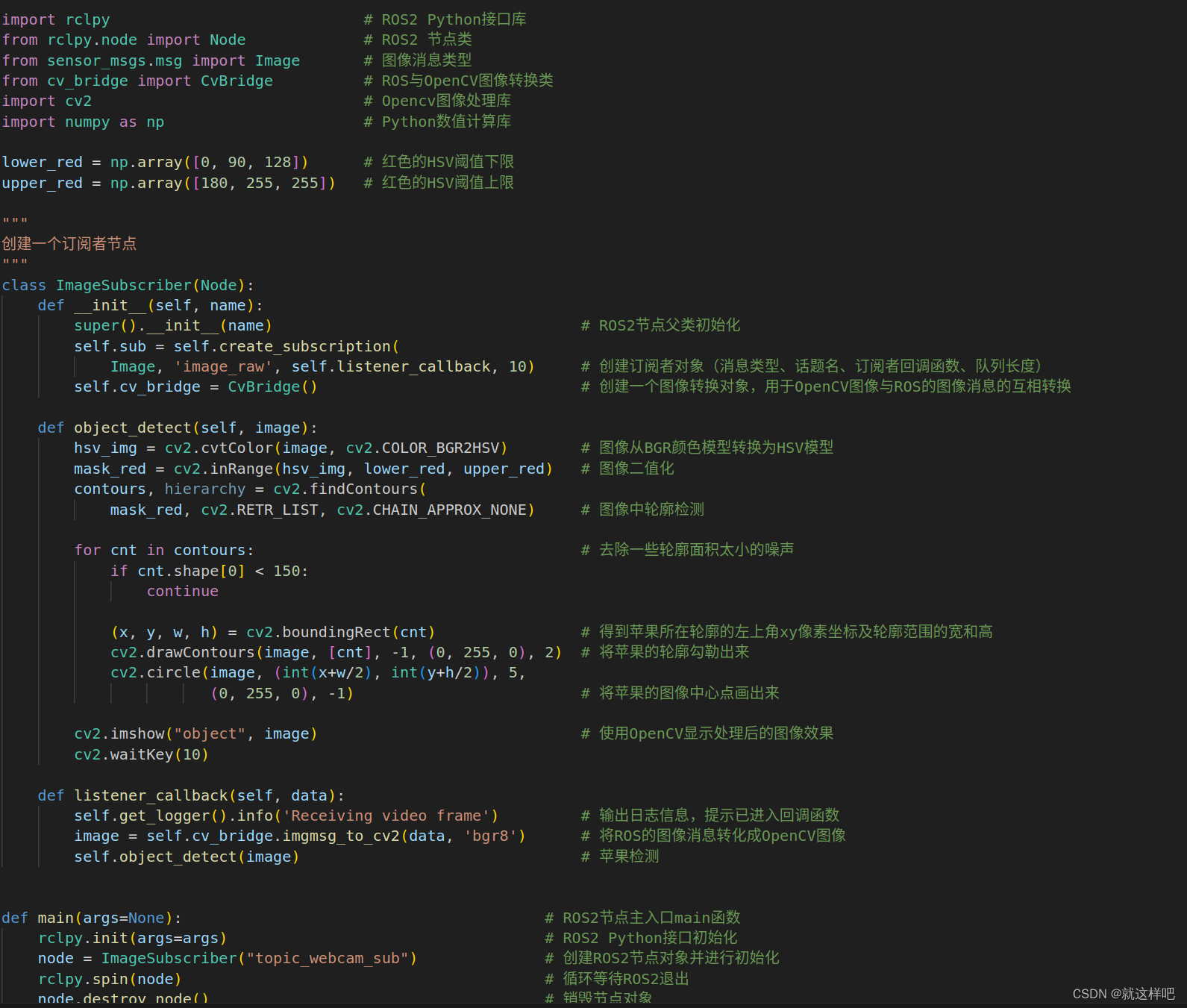Image resolution: width=1187 pixels, height=1008 pixels.
Task: Click comment starting '# 创建一个图像转换对象'
Action: (826, 386)
